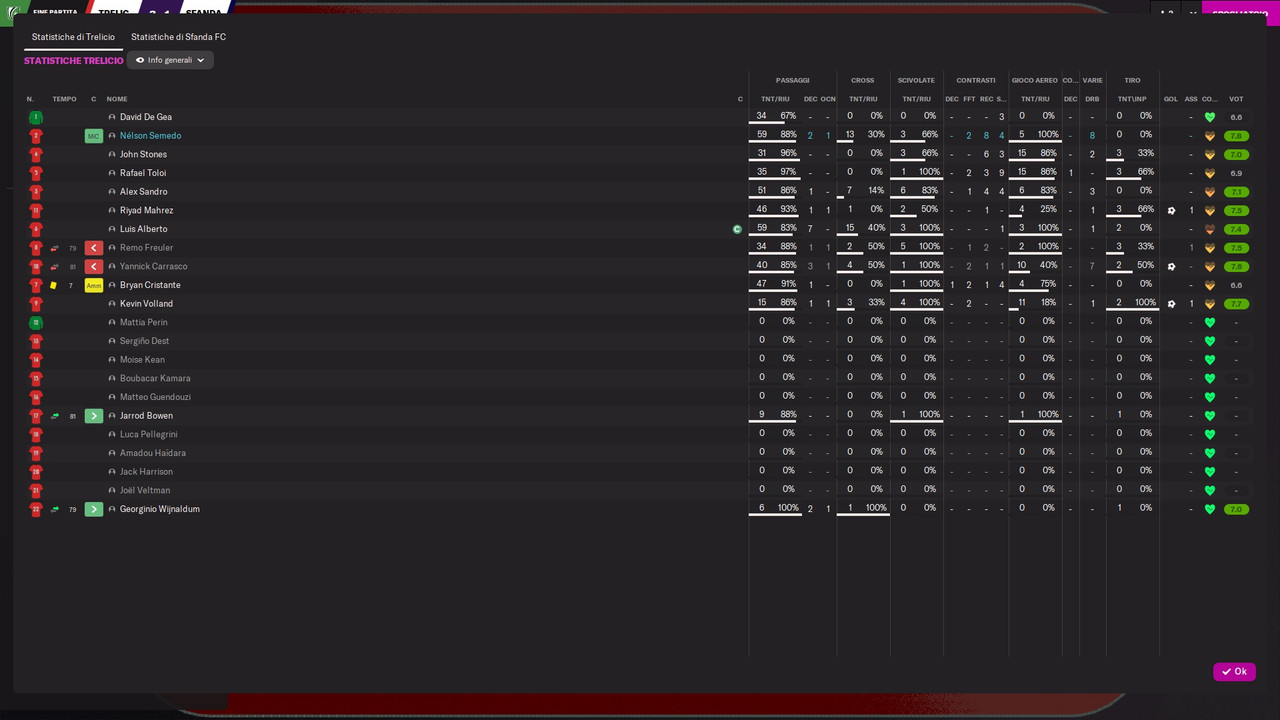Click the green substituted-on arrow for Jarrod Bowen
1280x720 pixels.
pyautogui.click(x=94, y=416)
